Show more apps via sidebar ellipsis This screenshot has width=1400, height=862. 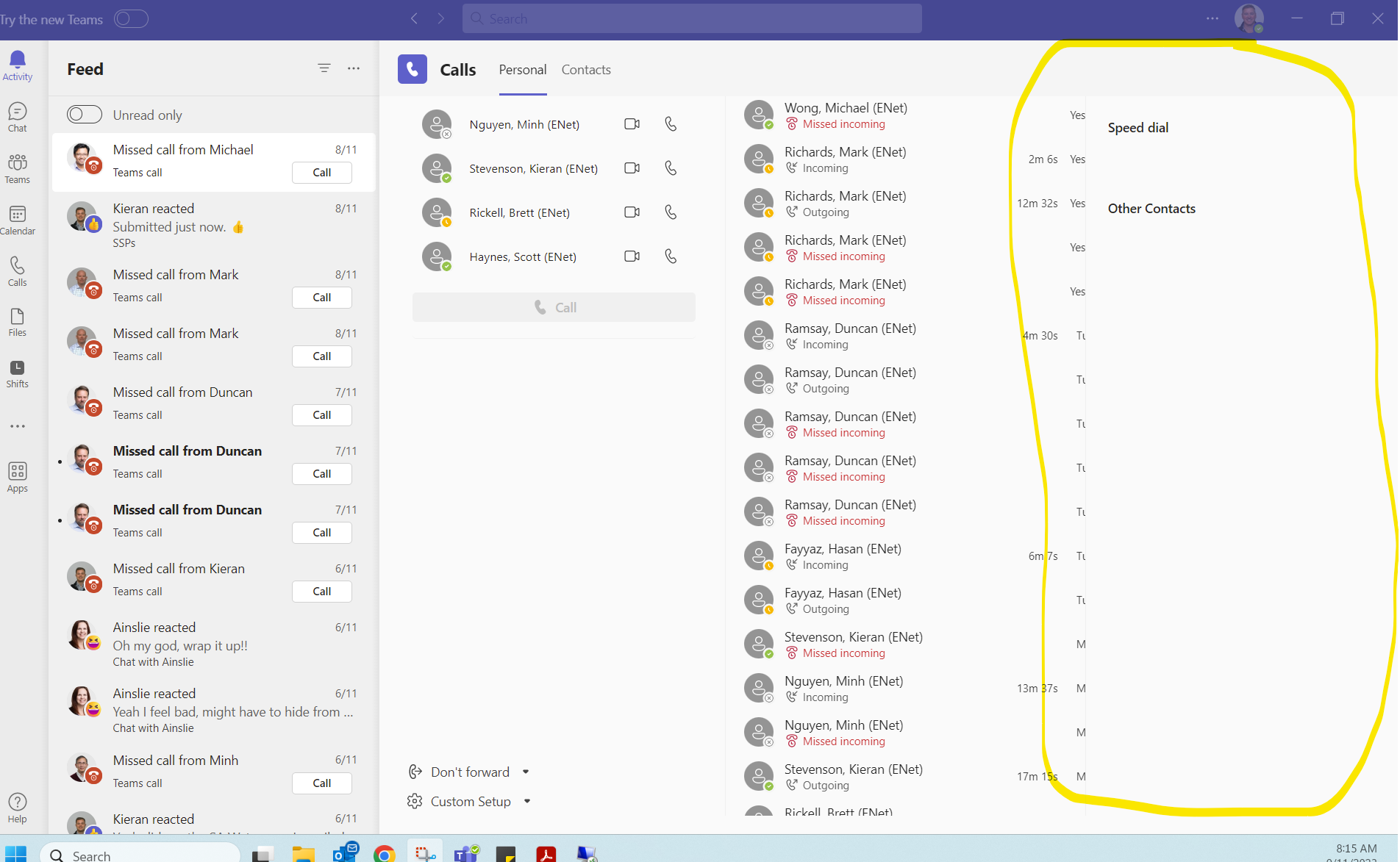[x=18, y=426]
